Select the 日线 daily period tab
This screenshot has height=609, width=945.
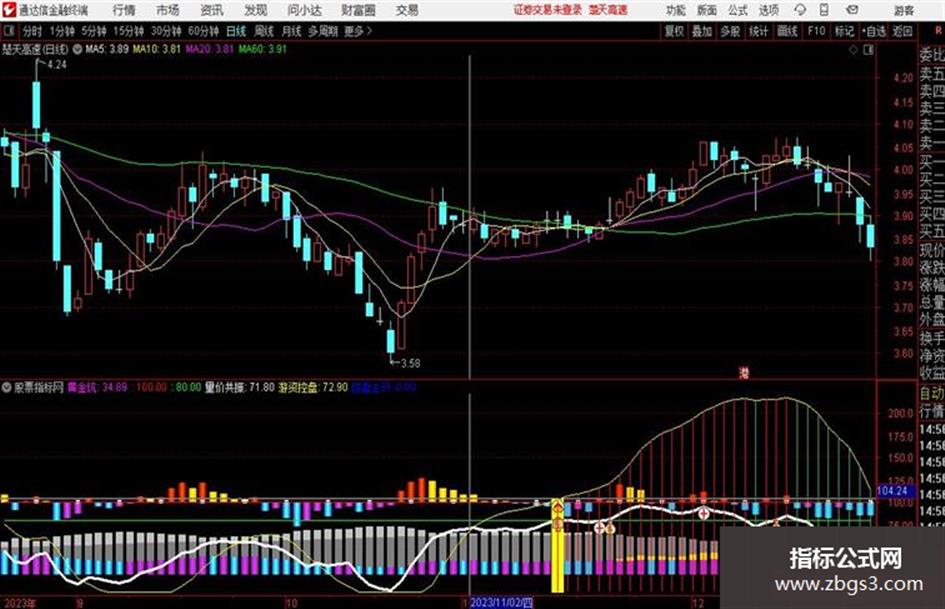[236, 31]
